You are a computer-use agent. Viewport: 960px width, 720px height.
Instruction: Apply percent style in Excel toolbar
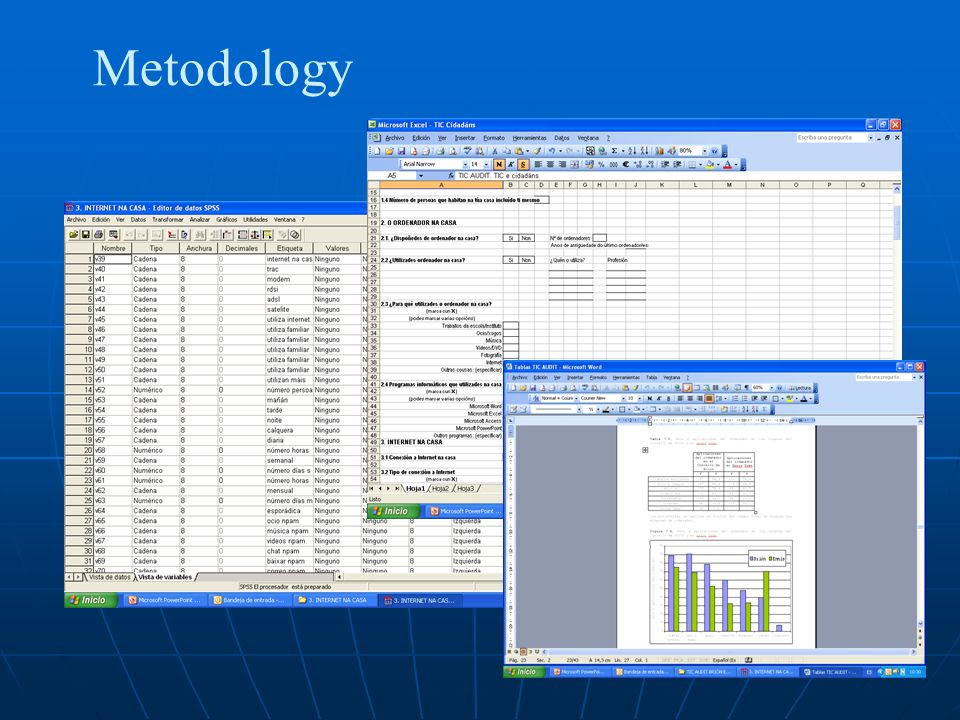coord(601,165)
